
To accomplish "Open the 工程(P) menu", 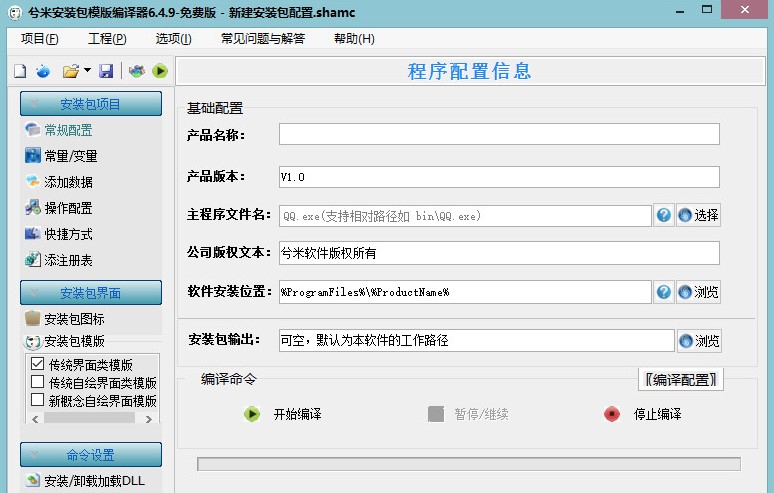I will [x=107, y=38].
